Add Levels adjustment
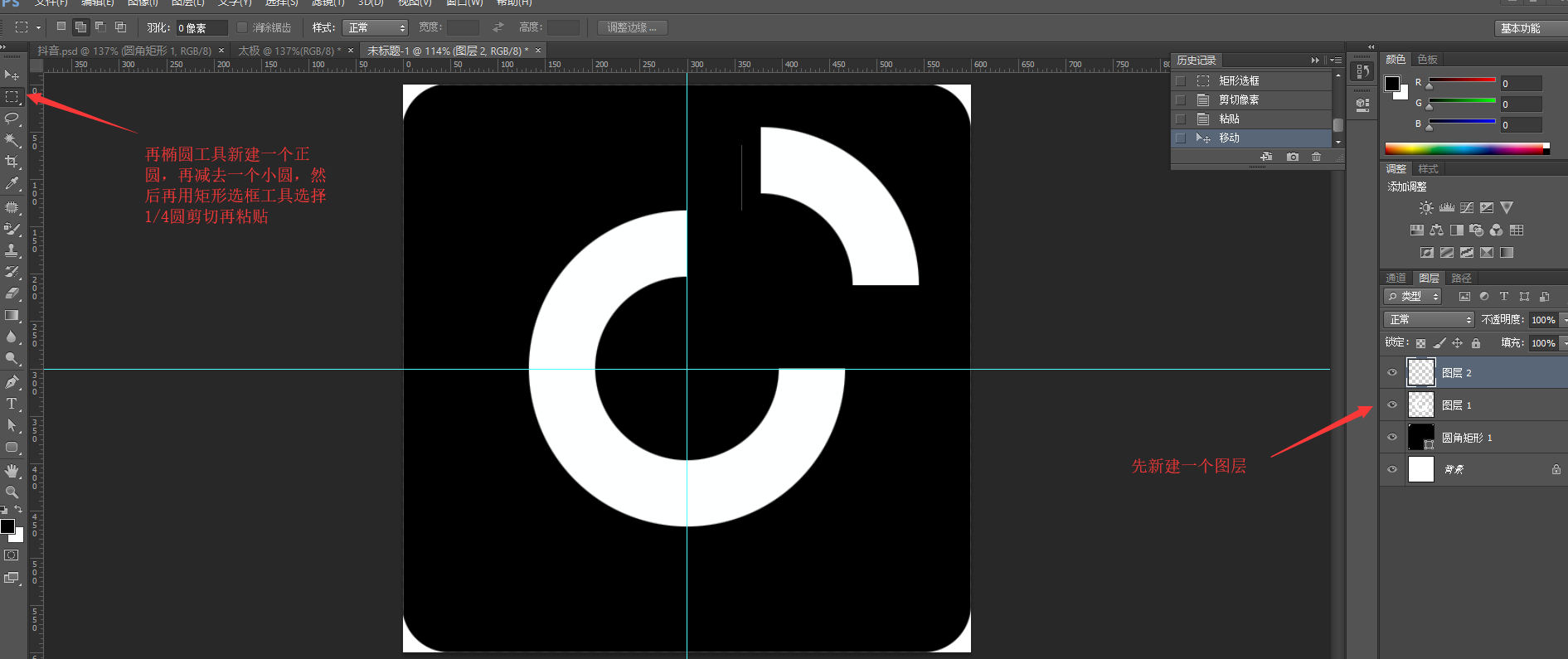This screenshot has height=659, width=1568. tap(1447, 208)
